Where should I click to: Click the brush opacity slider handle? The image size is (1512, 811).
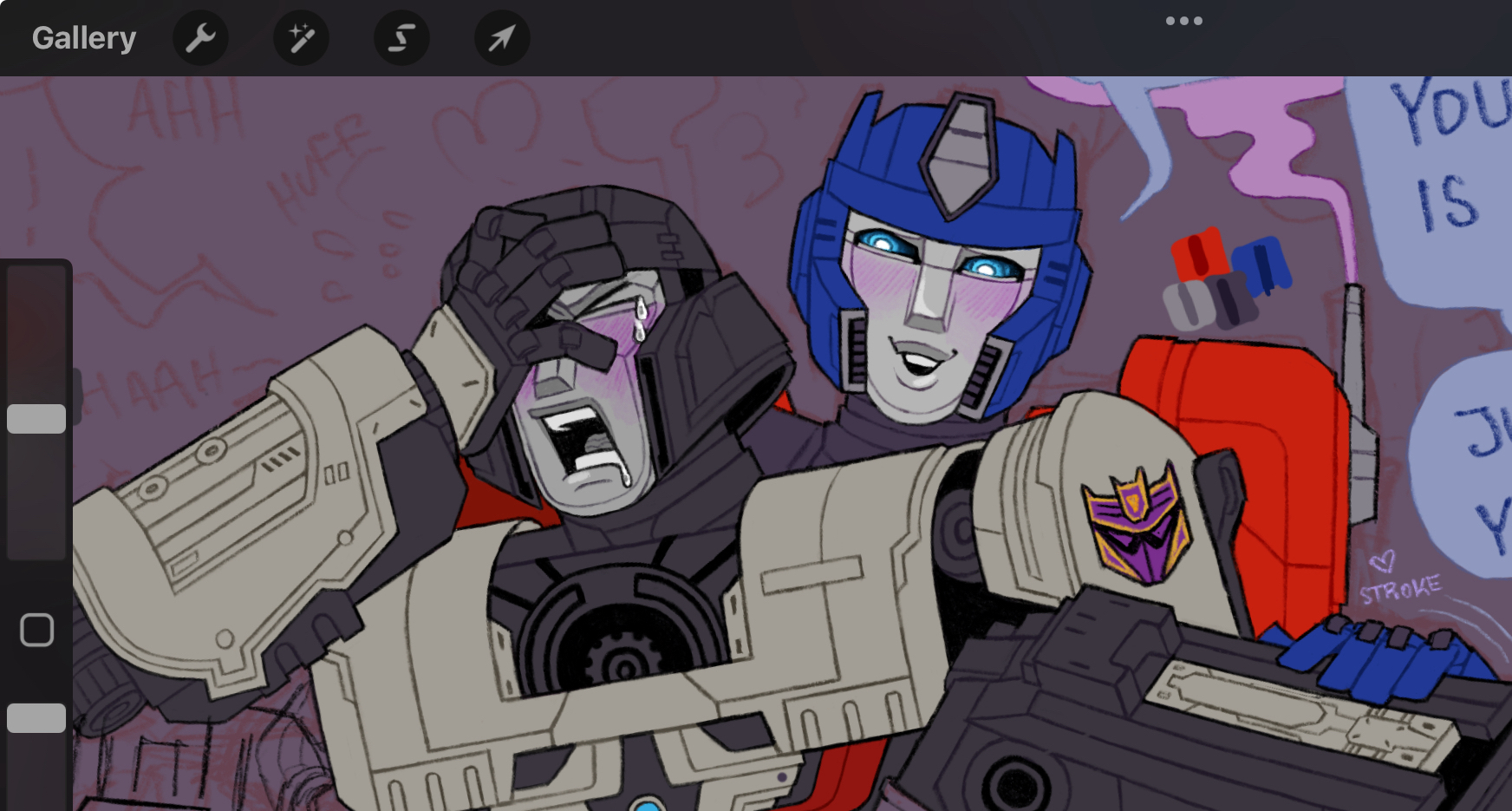click(x=36, y=718)
